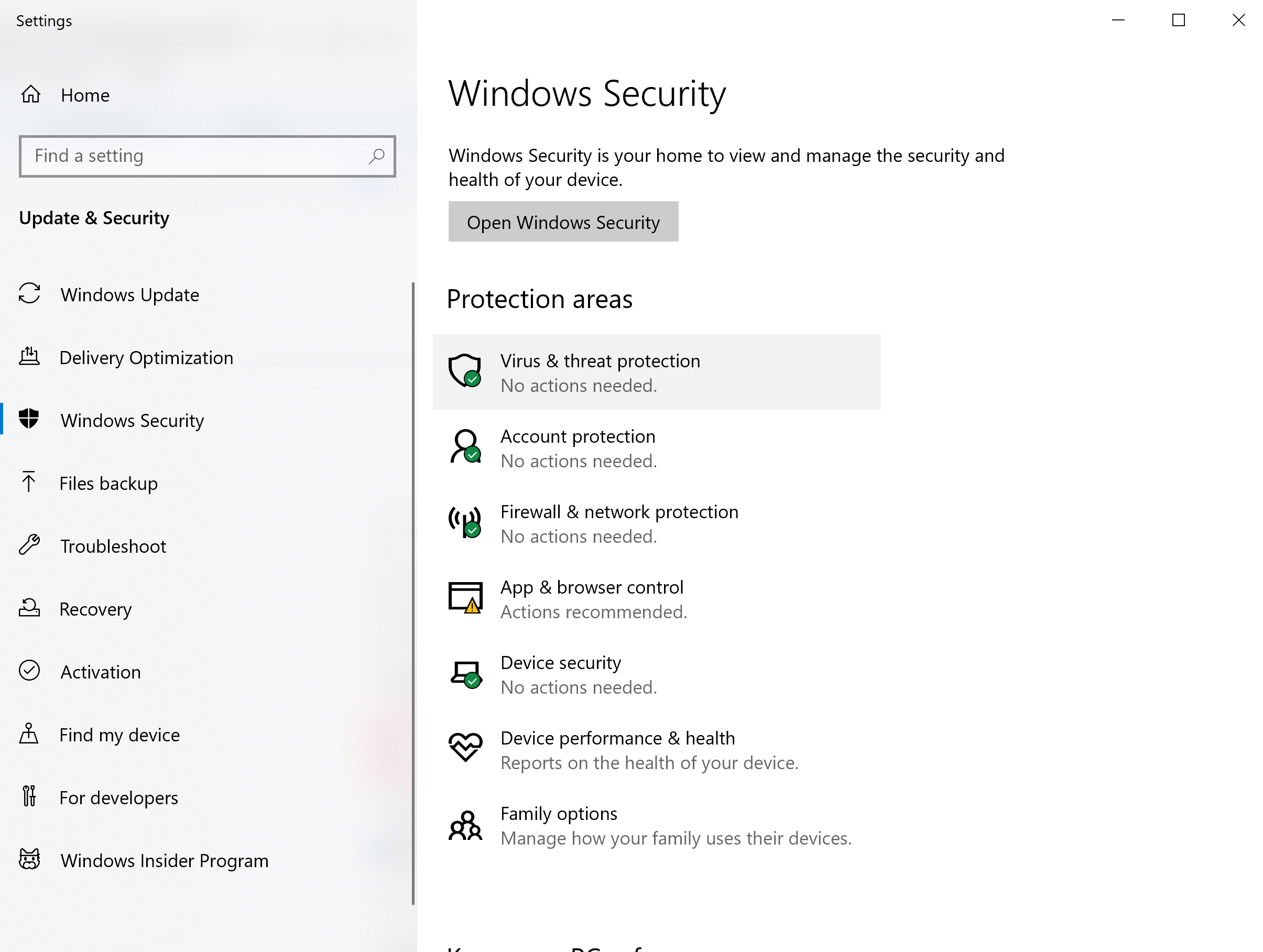Click the sidebar vertical scrollbar
The width and height of the screenshot is (1263, 952).
413,593
